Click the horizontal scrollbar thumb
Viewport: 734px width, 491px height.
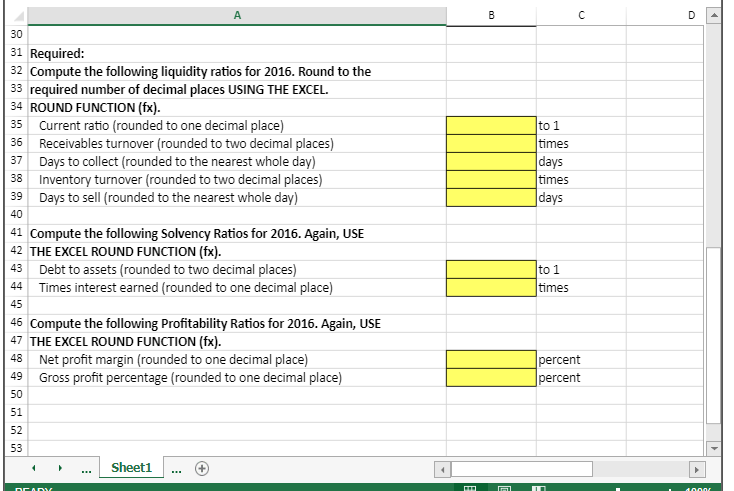coord(522,469)
